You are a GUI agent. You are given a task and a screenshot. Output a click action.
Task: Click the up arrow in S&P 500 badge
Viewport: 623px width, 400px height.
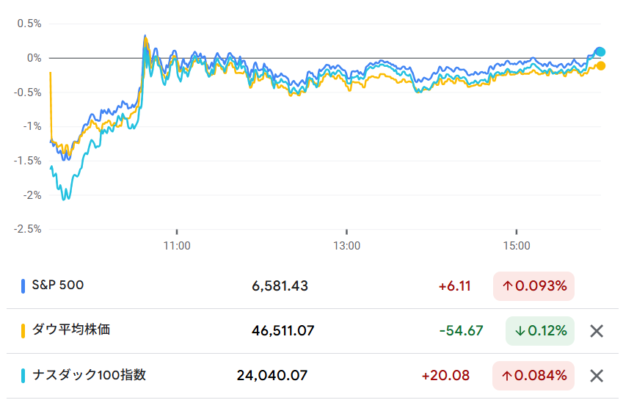point(508,286)
